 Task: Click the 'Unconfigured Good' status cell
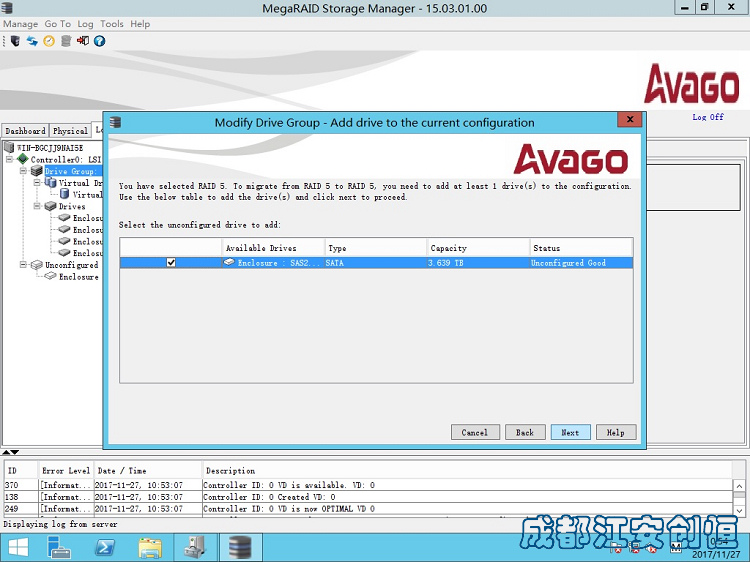[x=581, y=263]
